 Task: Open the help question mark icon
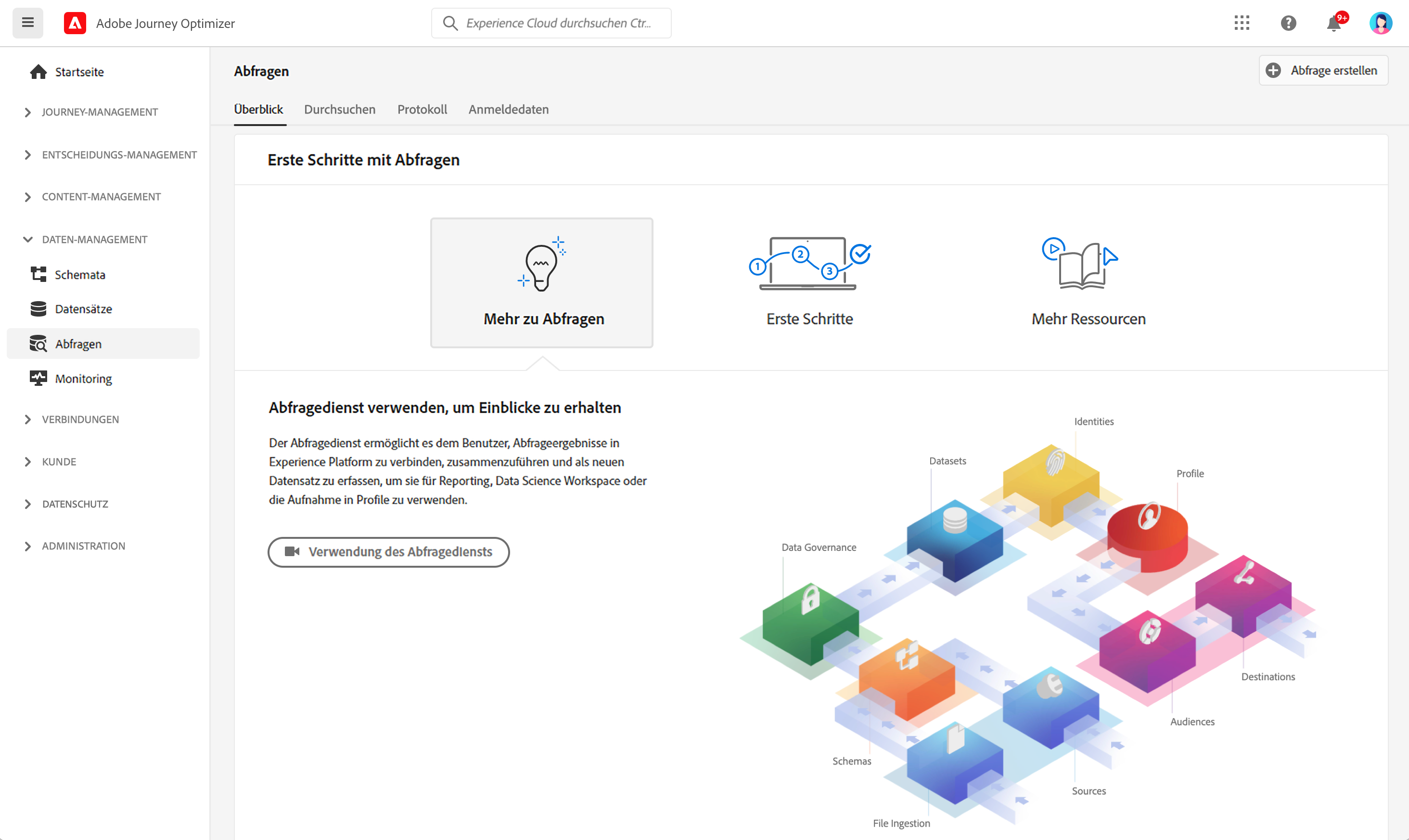1288,23
